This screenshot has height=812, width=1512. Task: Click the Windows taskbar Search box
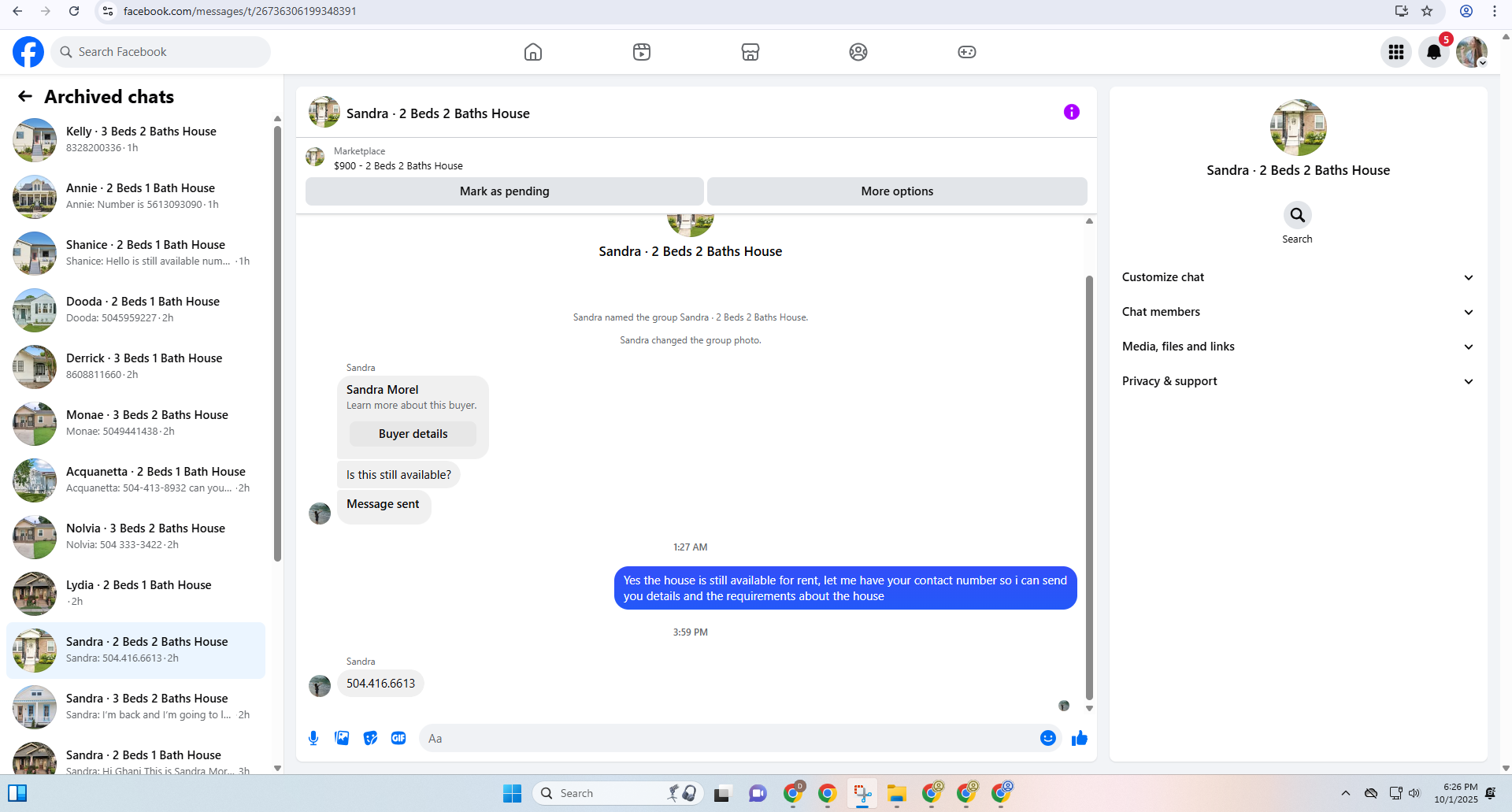(x=617, y=793)
